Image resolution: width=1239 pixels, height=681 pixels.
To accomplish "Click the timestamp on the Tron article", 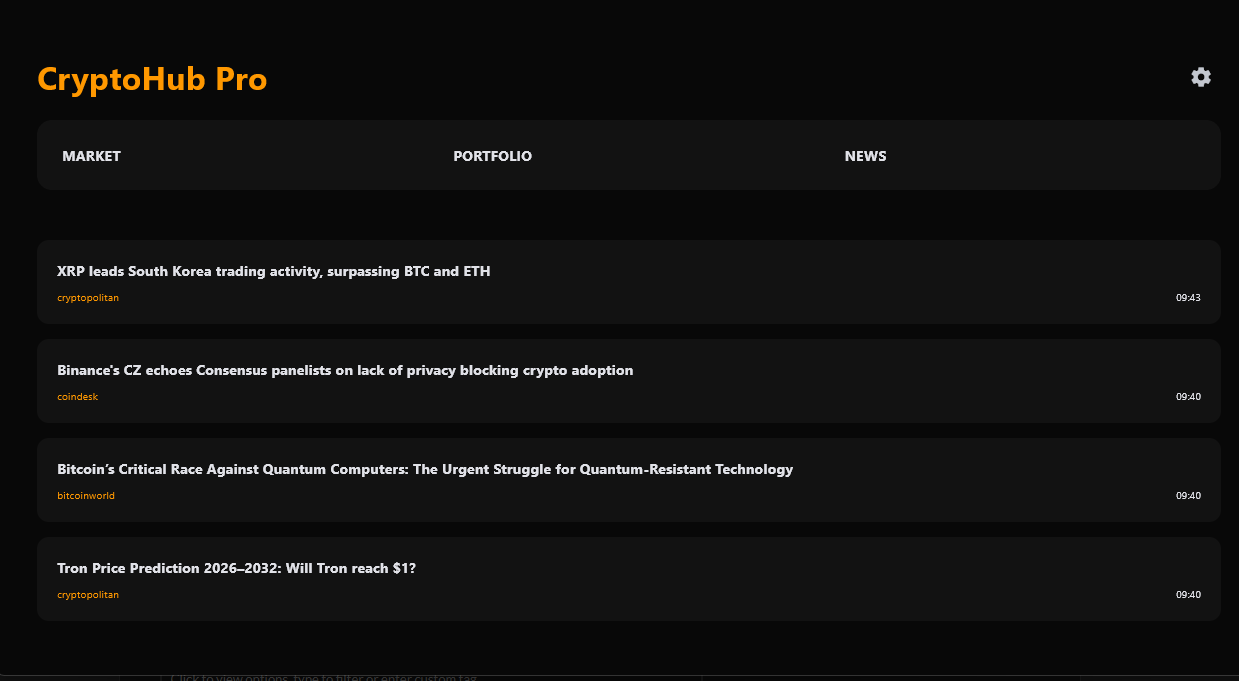I will (x=1188, y=595).
